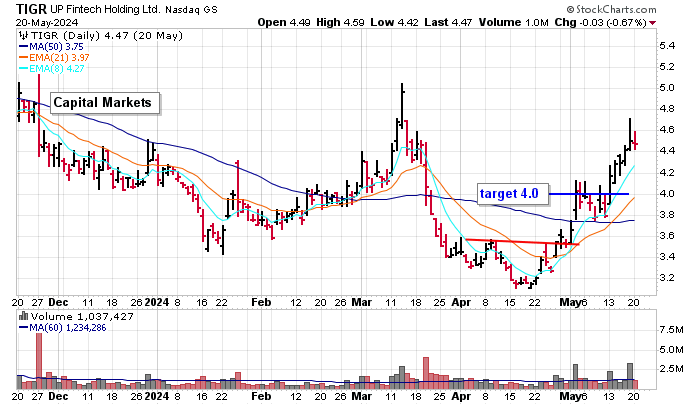Select the TIGR ticker symbol in the header
The height and width of the screenshot is (405, 700).
point(31,9)
